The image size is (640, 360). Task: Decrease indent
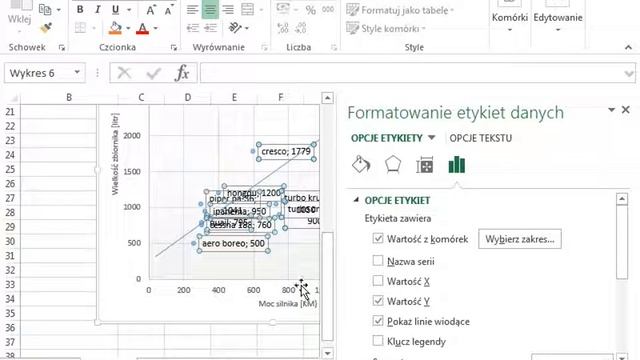pos(192,28)
